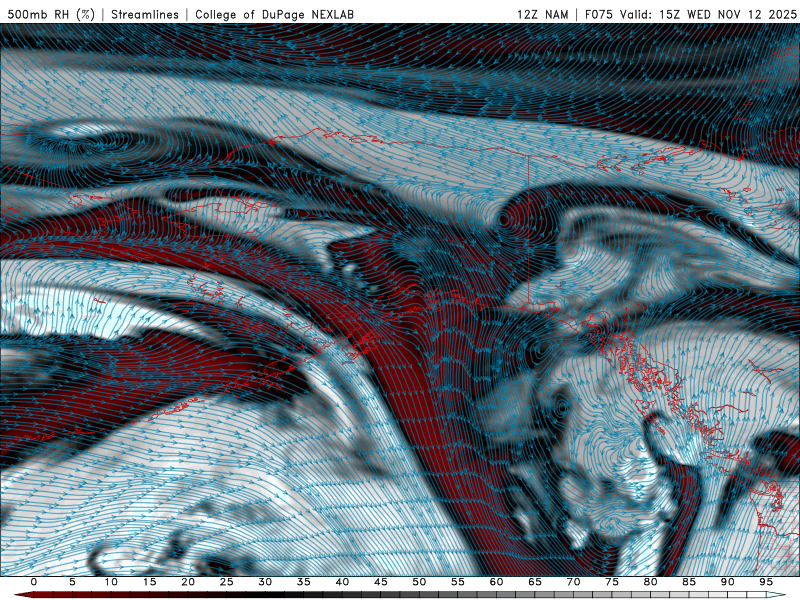Click the '500mb RH (%)' title text

point(51,14)
